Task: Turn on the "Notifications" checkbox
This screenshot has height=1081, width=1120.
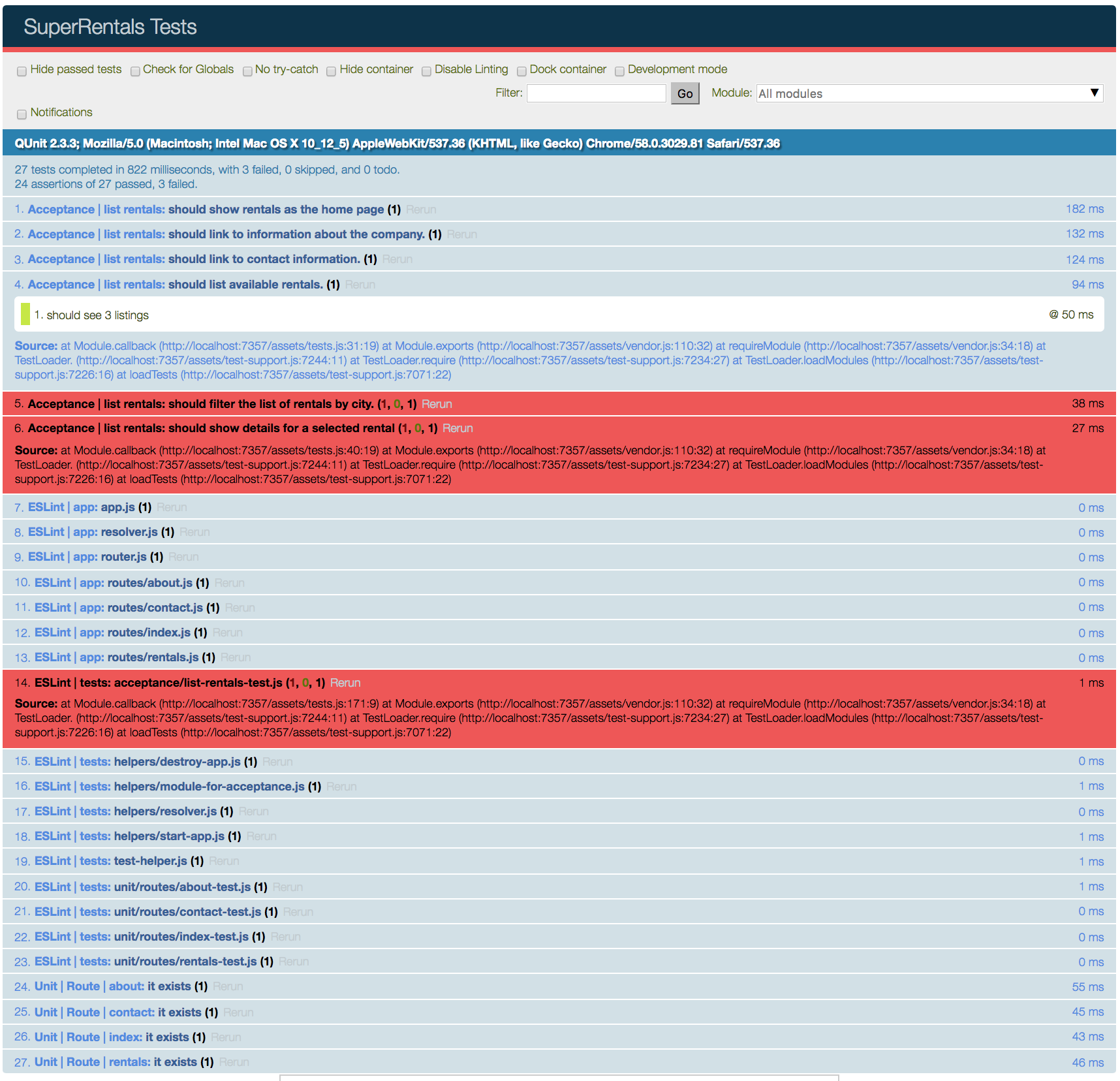Action: (22, 114)
